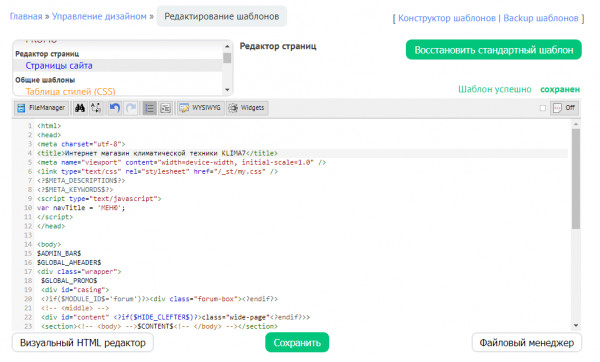Viewport: 600px width, 362px height.
Task: Open Backup шаблонов link
Action: click(x=541, y=18)
